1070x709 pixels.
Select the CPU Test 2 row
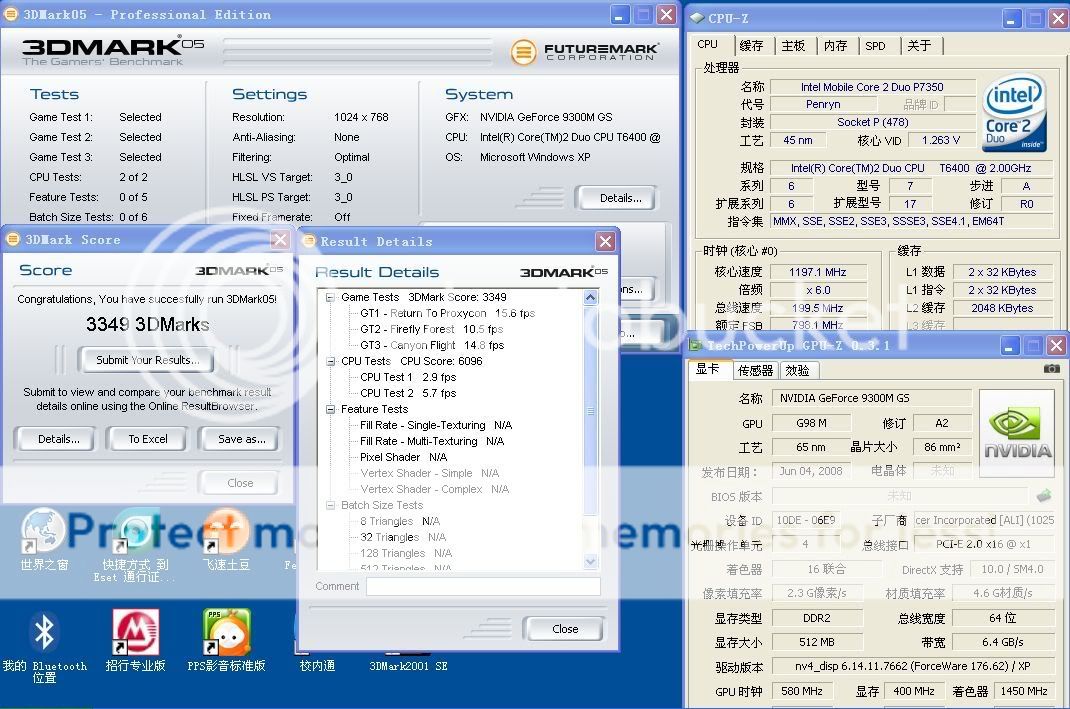(408, 393)
